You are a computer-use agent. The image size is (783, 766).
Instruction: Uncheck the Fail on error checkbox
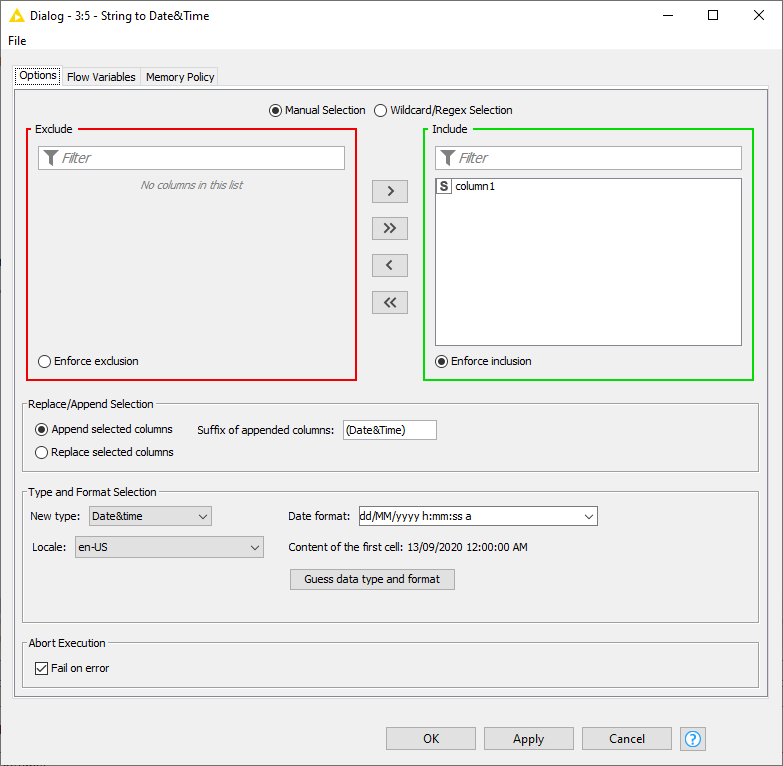[41, 668]
